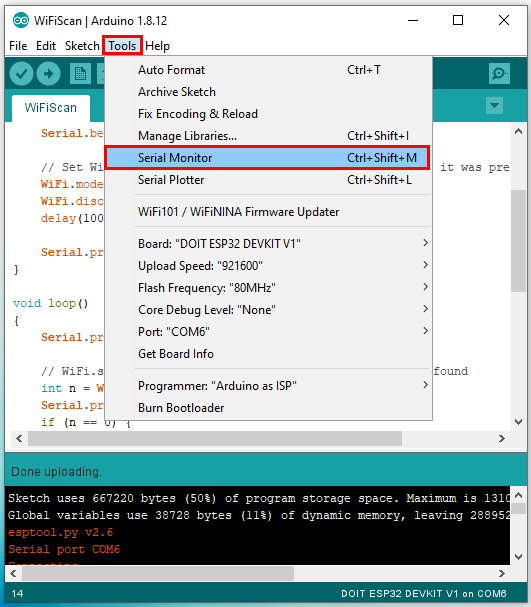
Task: Click the "int n =" code line
Action: [72, 388]
